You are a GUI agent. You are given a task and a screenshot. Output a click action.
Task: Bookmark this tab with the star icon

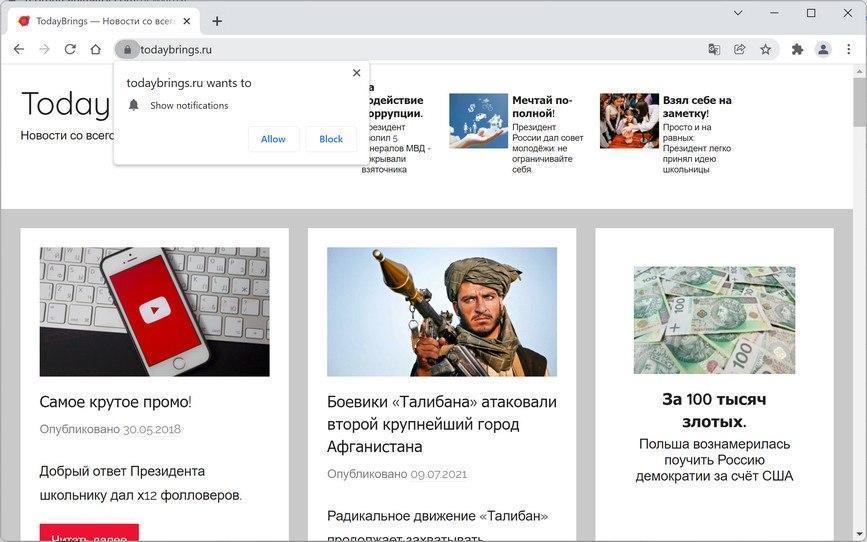point(765,49)
